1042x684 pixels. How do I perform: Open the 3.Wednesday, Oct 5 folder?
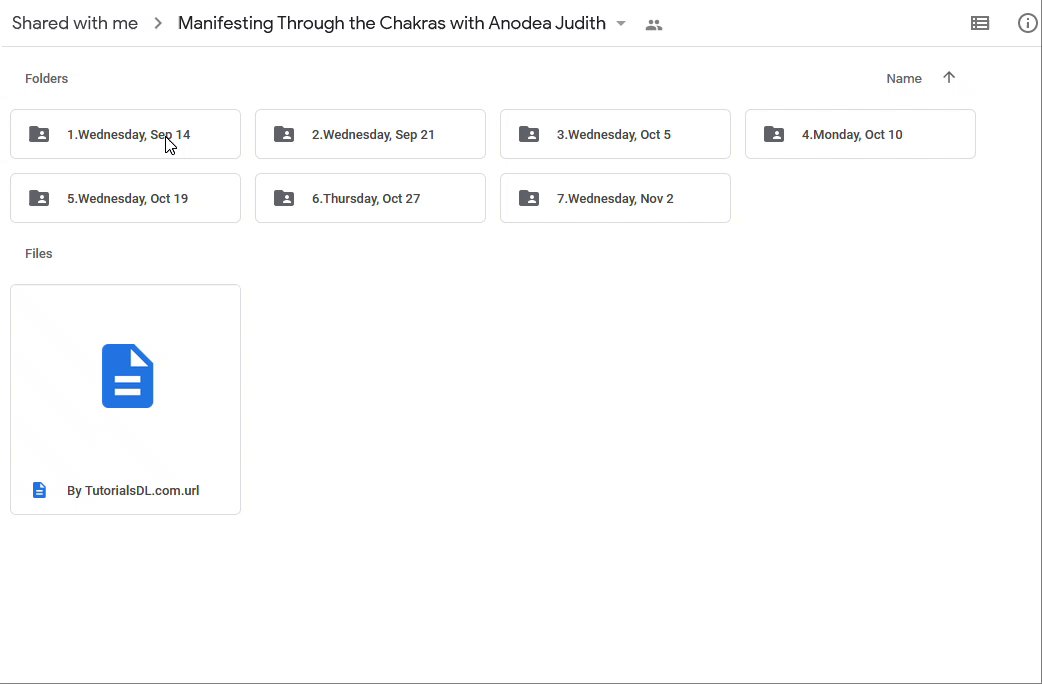[614, 134]
